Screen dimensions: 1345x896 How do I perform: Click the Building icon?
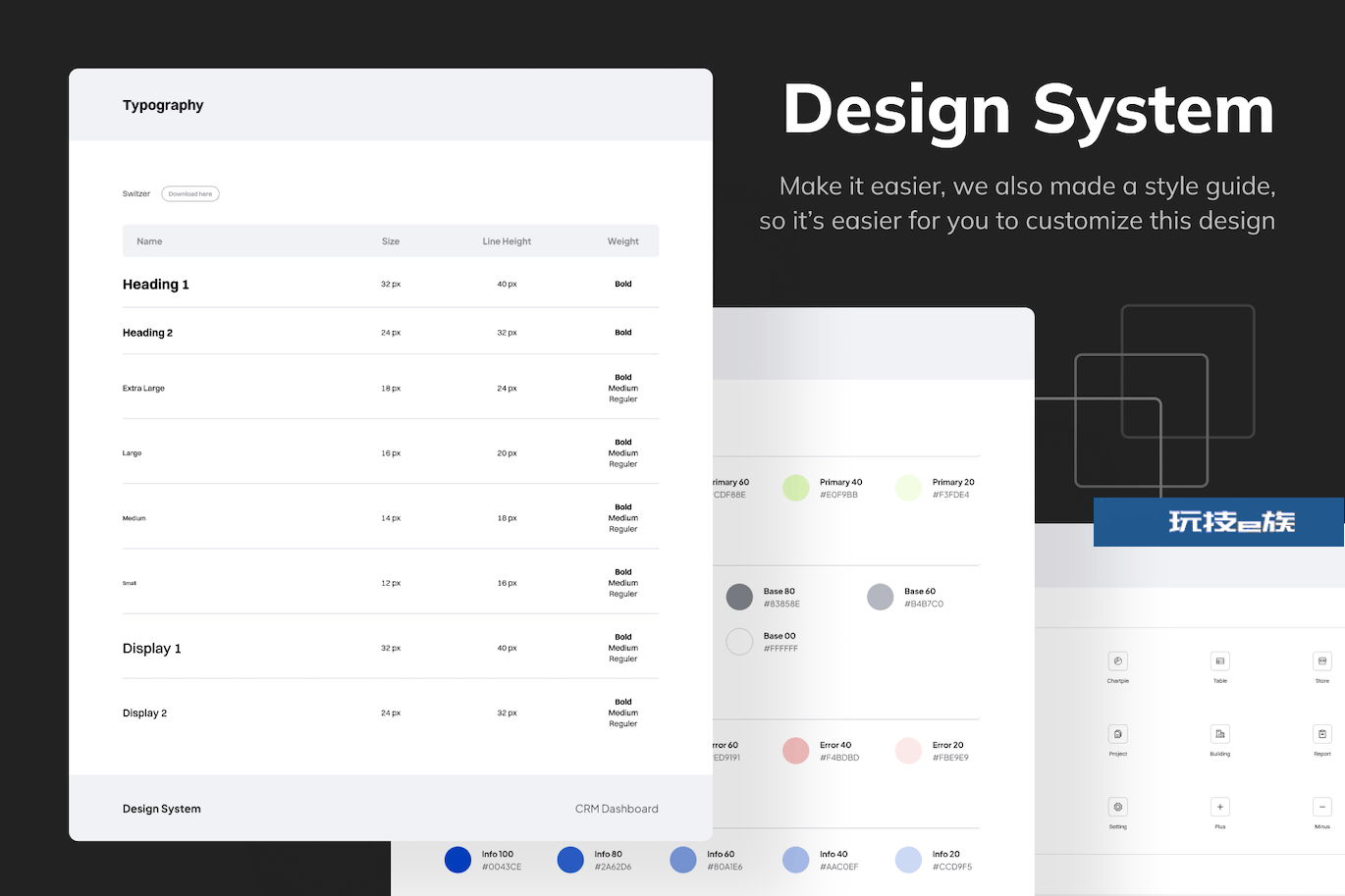pyautogui.click(x=1219, y=734)
